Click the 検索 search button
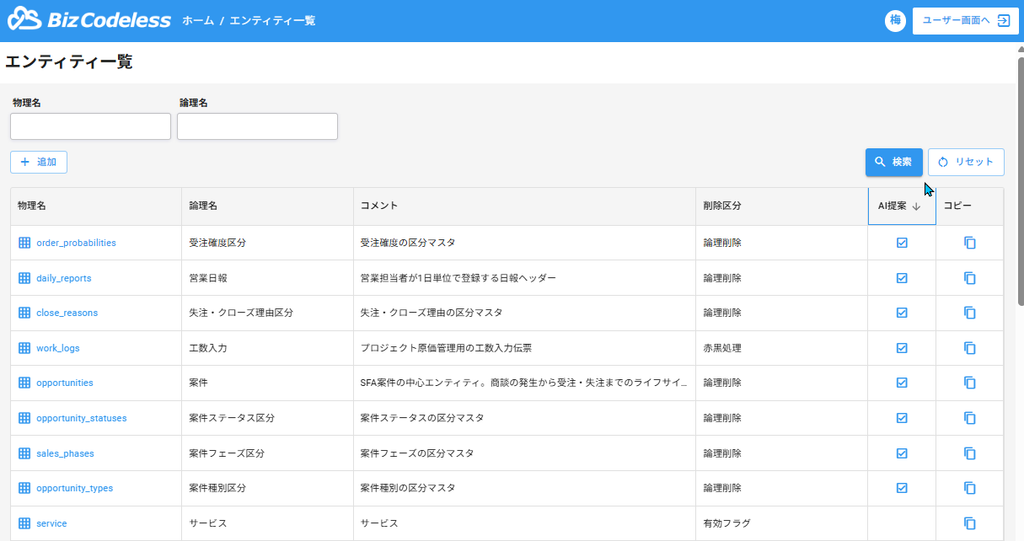Image resolution: width=1024 pixels, height=541 pixels. click(x=894, y=162)
